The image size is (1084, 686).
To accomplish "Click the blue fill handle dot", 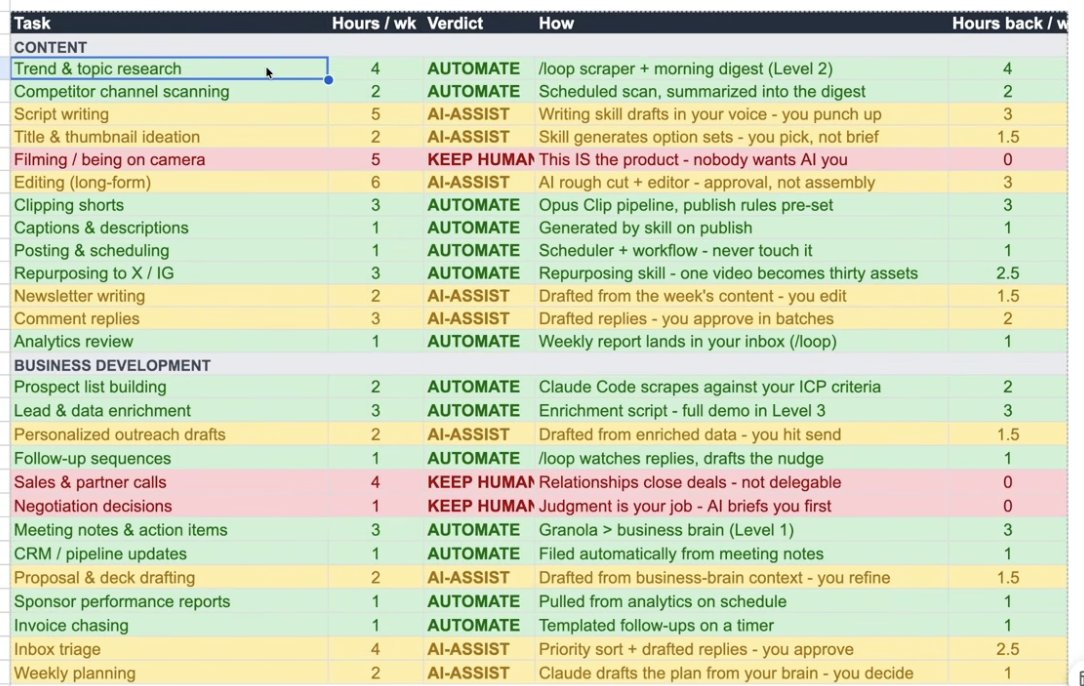I will (328, 80).
